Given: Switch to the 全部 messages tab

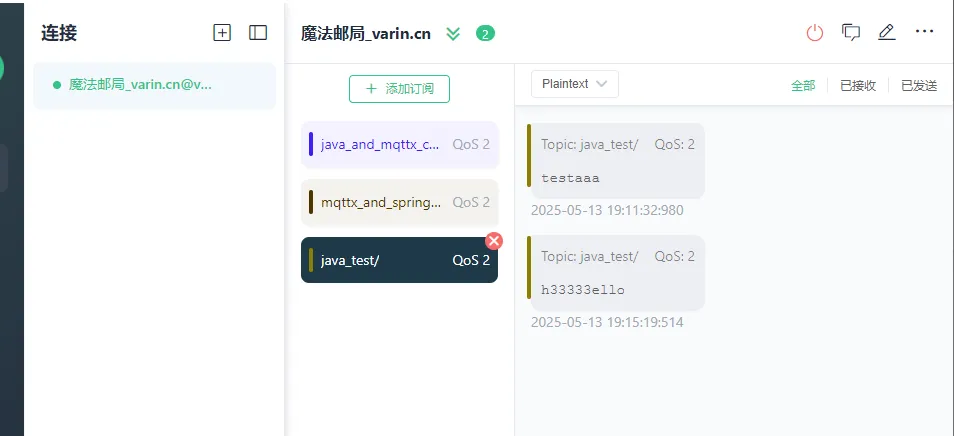Looking at the screenshot, I should pos(803,86).
